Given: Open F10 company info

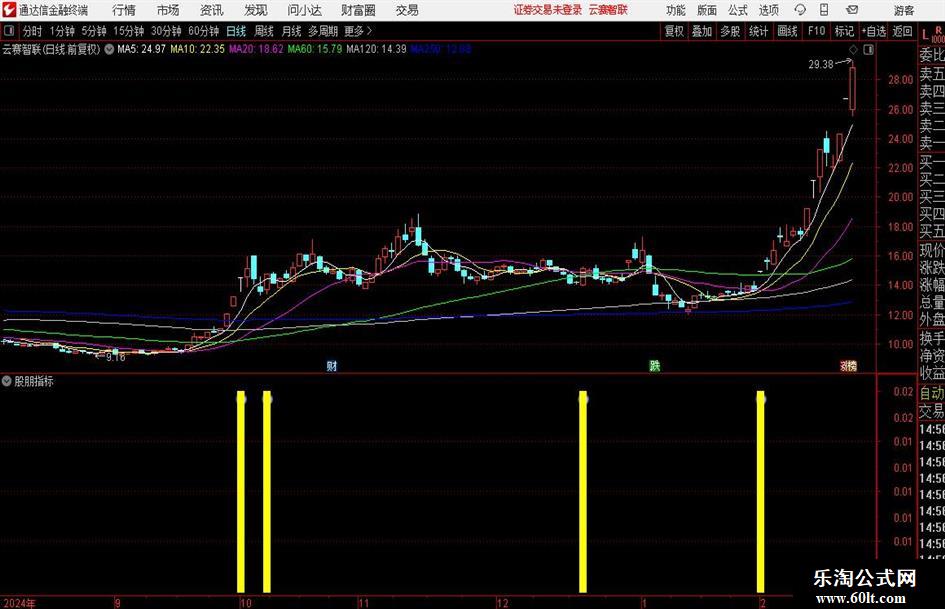Looking at the screenshot, I should pyautogui.click(x=816, y=31).
